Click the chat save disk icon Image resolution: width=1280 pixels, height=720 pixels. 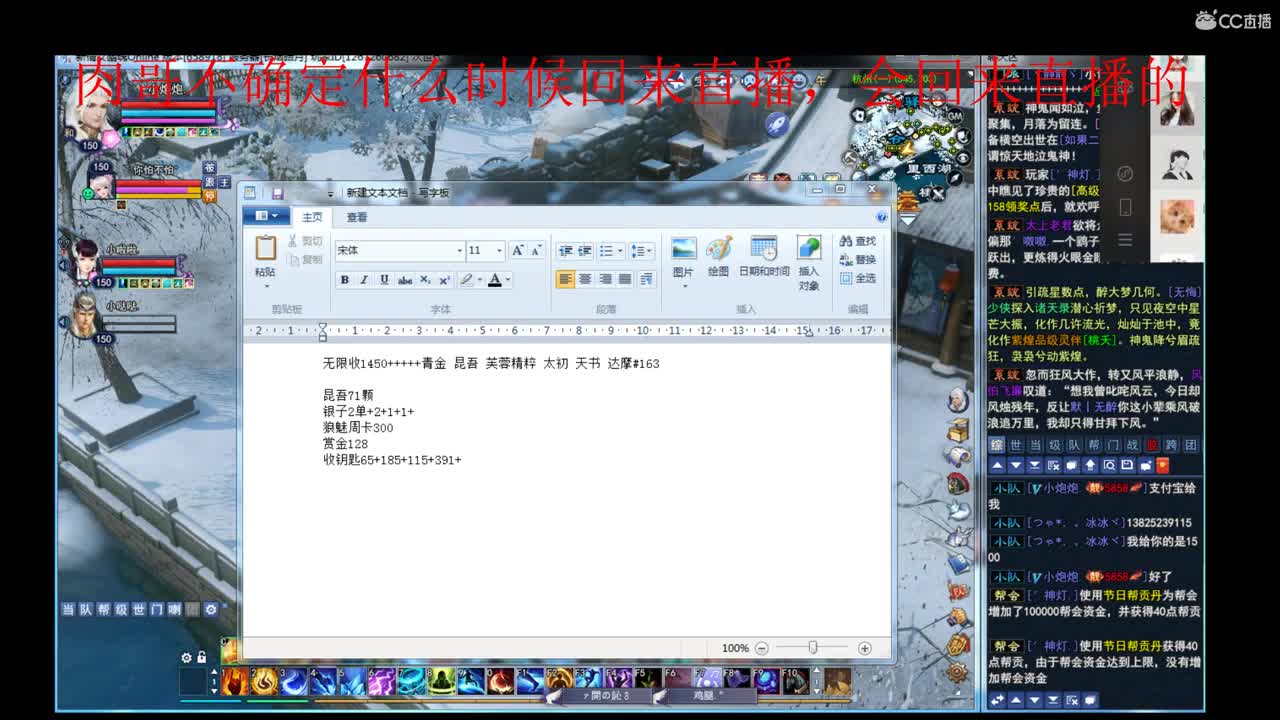pyautogui.click(x=1127, y=465)
